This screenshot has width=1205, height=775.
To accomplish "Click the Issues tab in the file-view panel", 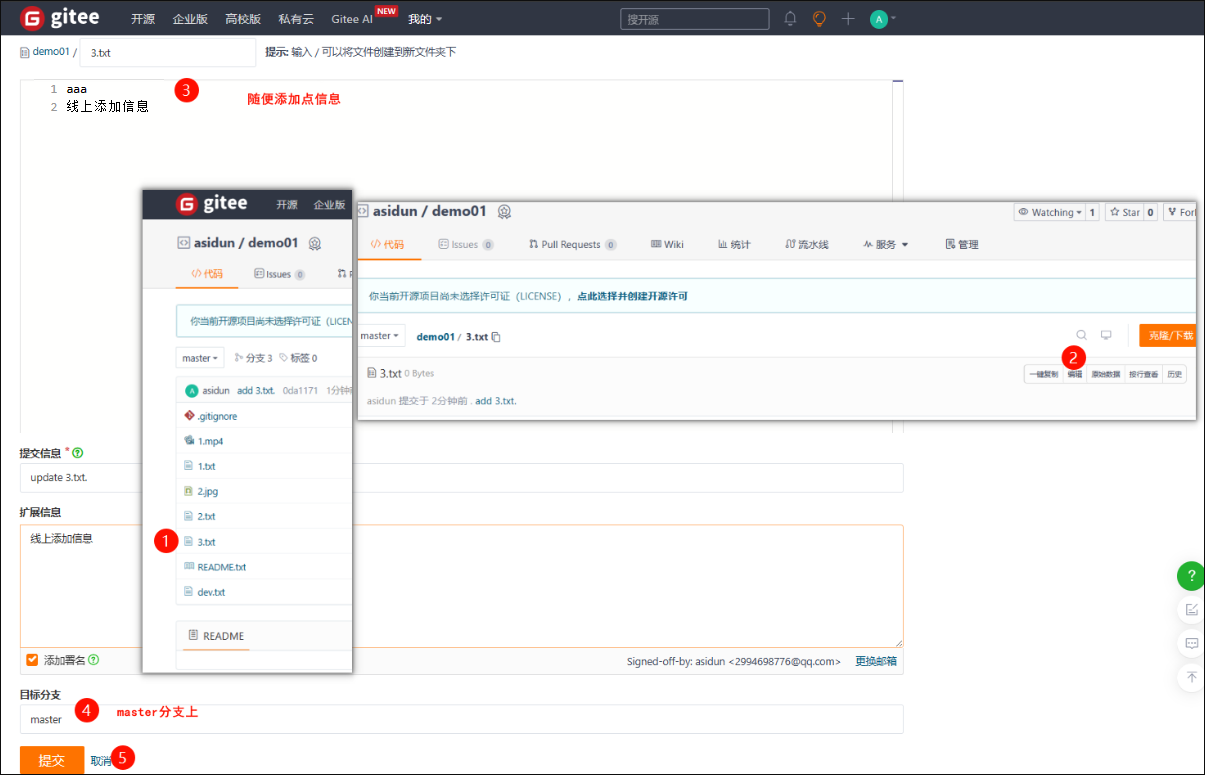I will click(466, 244).
